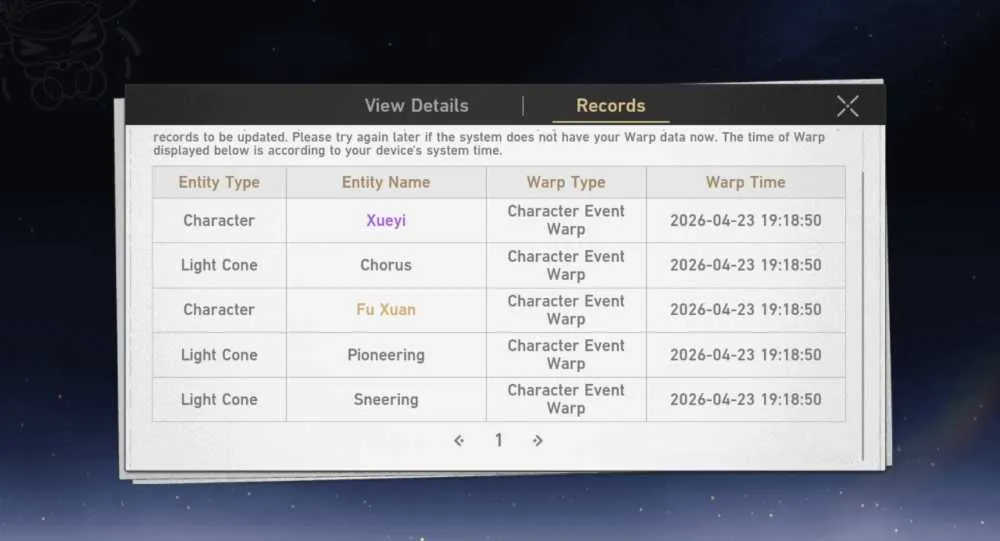Select the Sneering light cone entry

click(x=386, y=399)
